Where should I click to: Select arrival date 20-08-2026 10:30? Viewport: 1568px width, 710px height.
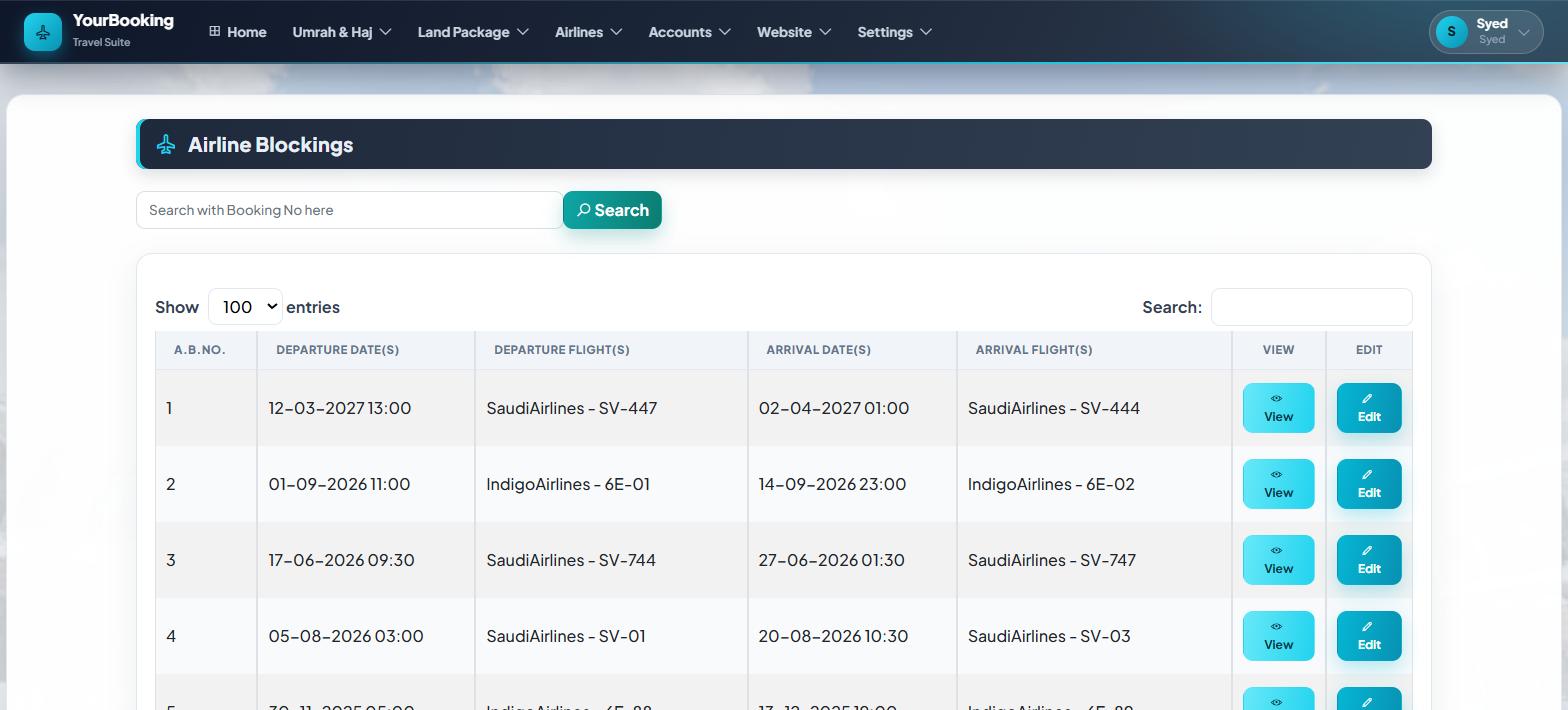(833, 636)
